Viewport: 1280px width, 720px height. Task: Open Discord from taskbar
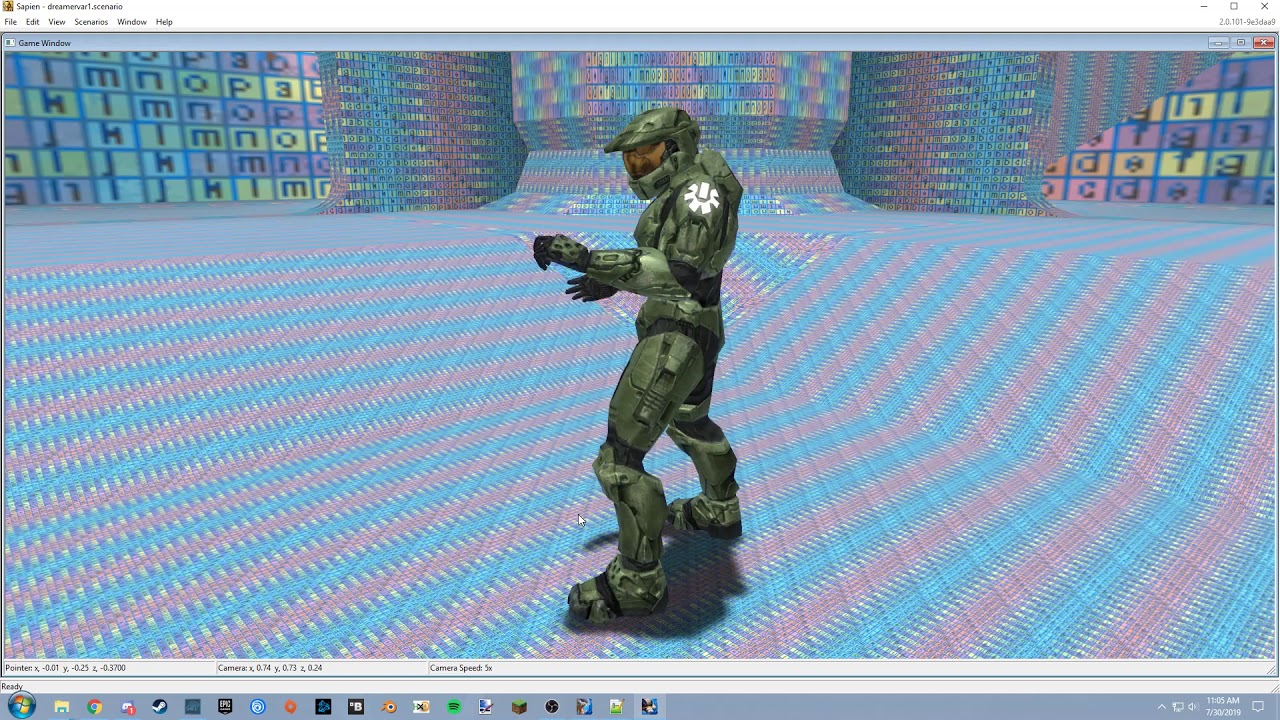pos(127,707)
